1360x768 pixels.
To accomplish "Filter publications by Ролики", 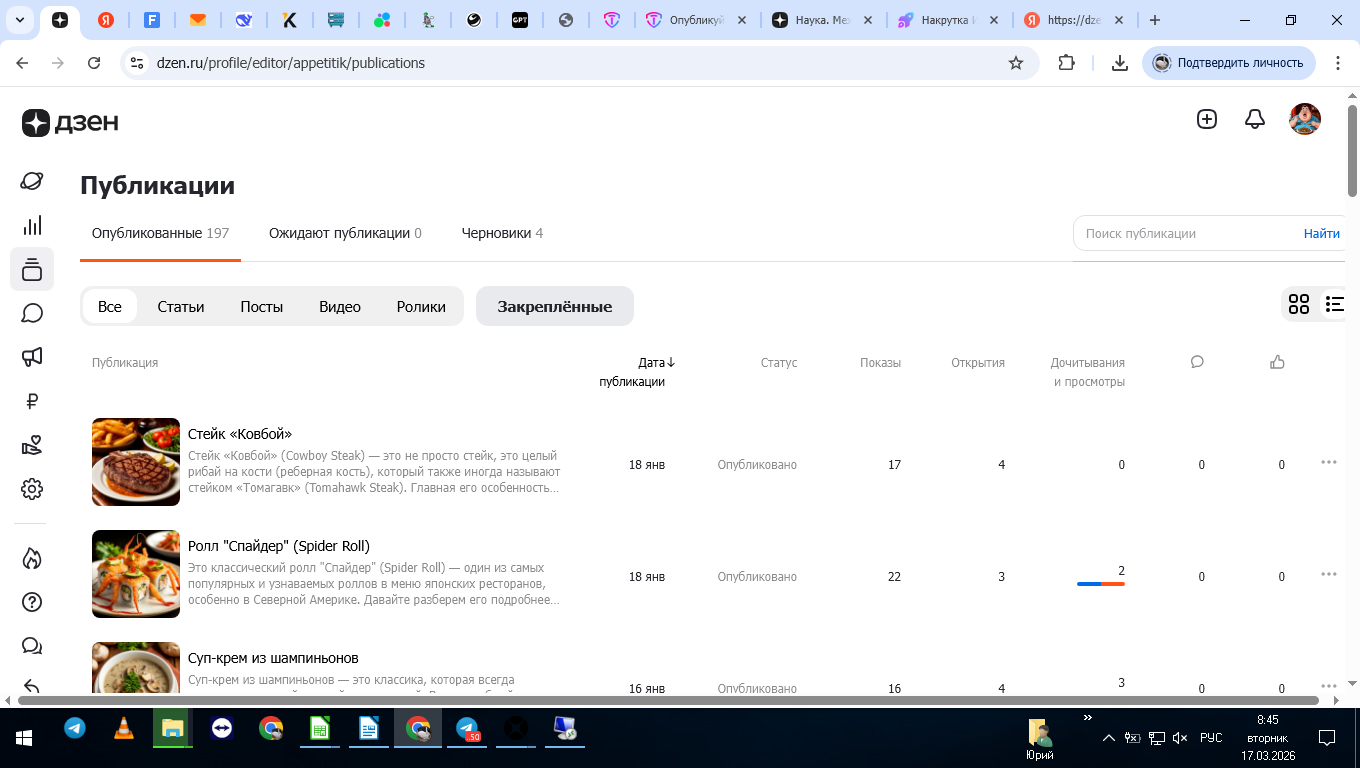I will pyautogui.click(x=421, y=306).
